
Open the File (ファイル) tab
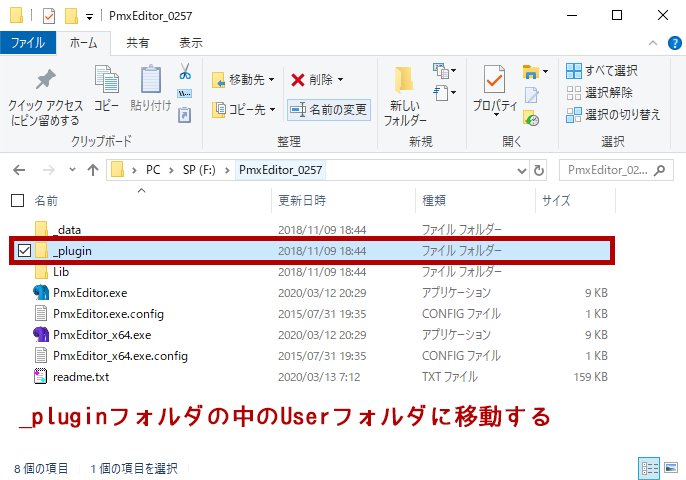click(28, 43)
